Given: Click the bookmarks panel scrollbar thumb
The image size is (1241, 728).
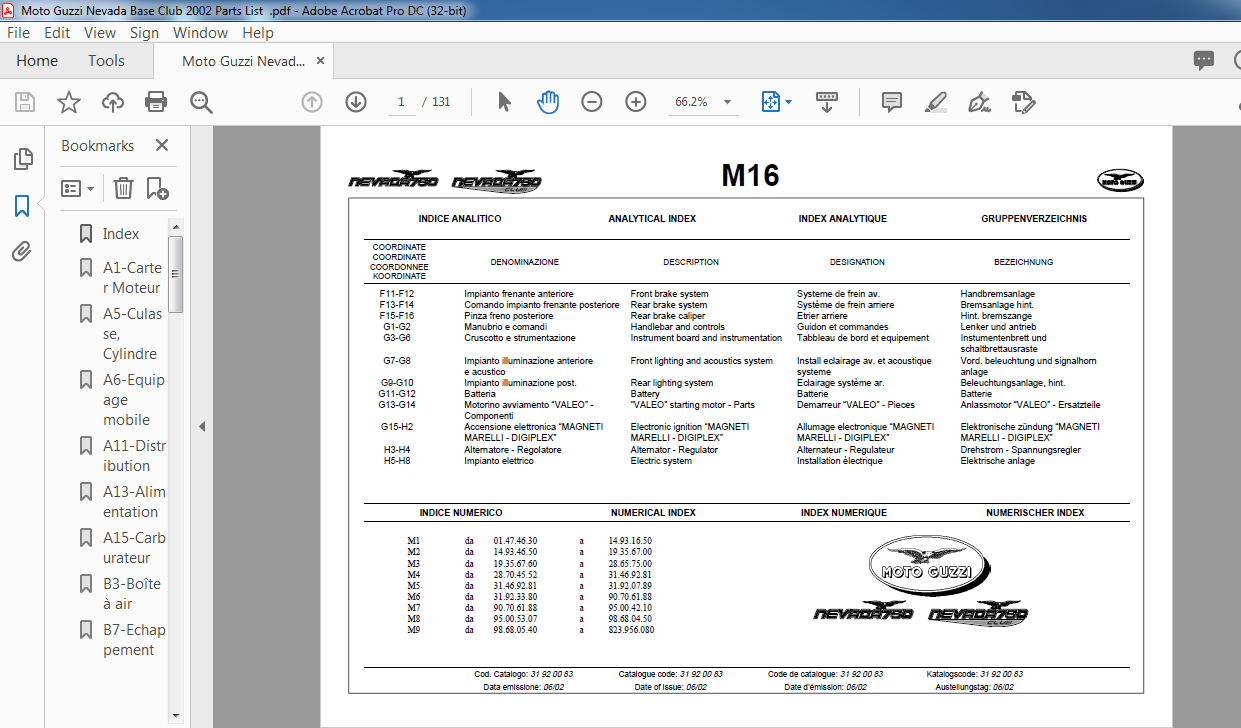Looking at the screenshot, I should [x=176, y=275].
